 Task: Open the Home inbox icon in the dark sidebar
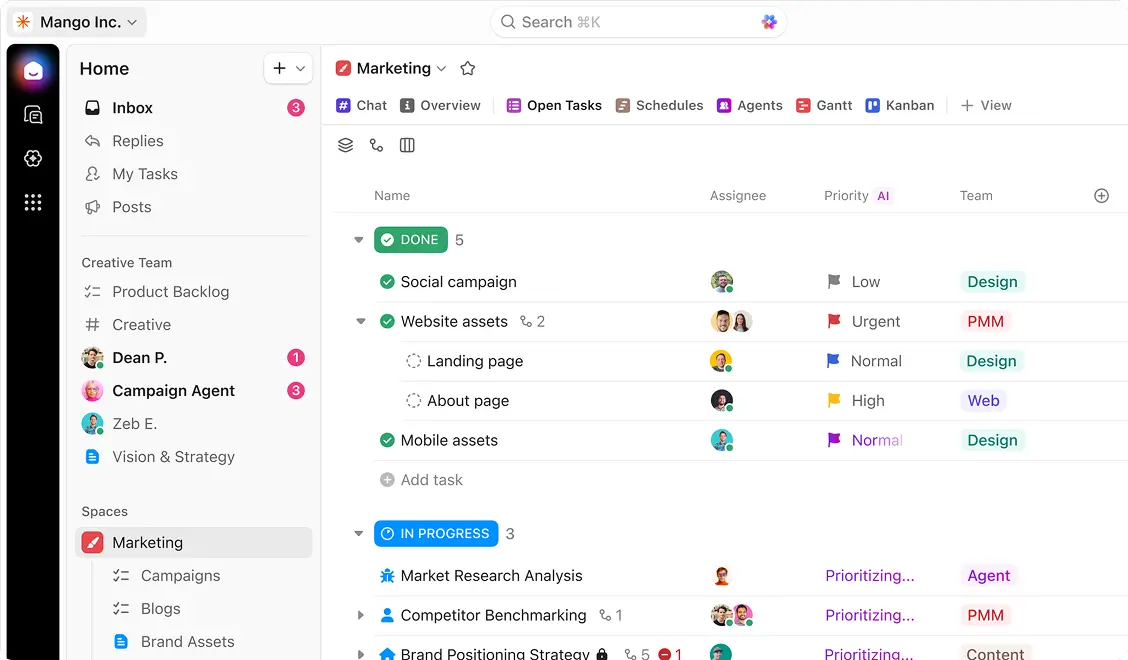click(33, 70)
